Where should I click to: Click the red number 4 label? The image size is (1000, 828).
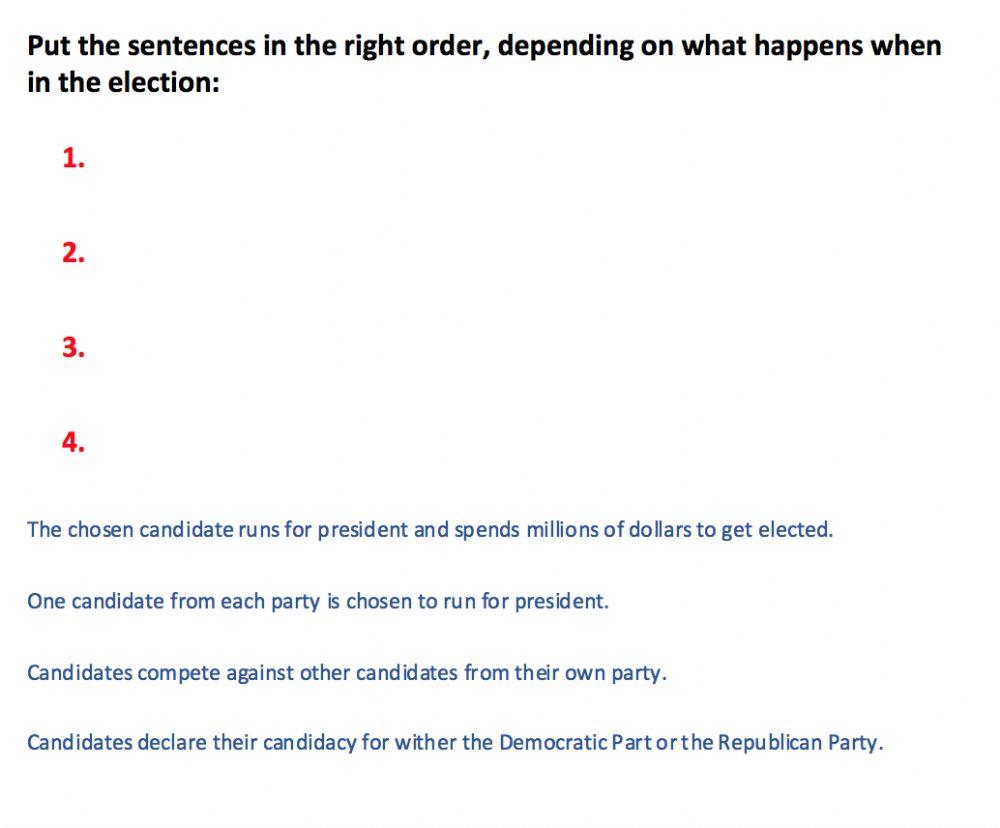click(x=73, y=442)
